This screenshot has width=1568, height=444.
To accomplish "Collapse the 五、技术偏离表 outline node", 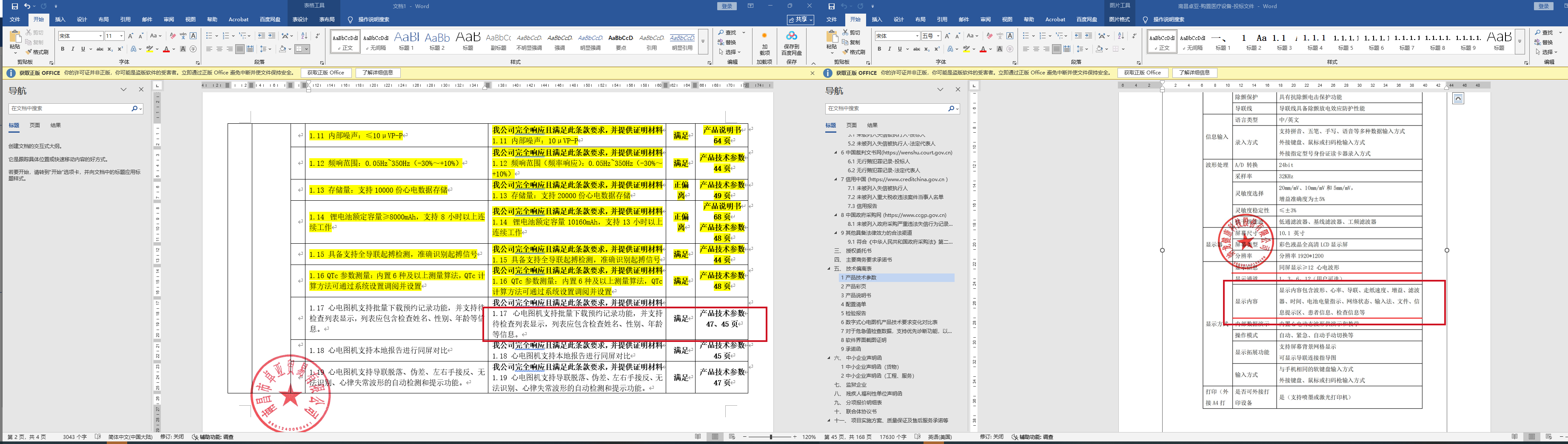I will (x=828, y=269).
